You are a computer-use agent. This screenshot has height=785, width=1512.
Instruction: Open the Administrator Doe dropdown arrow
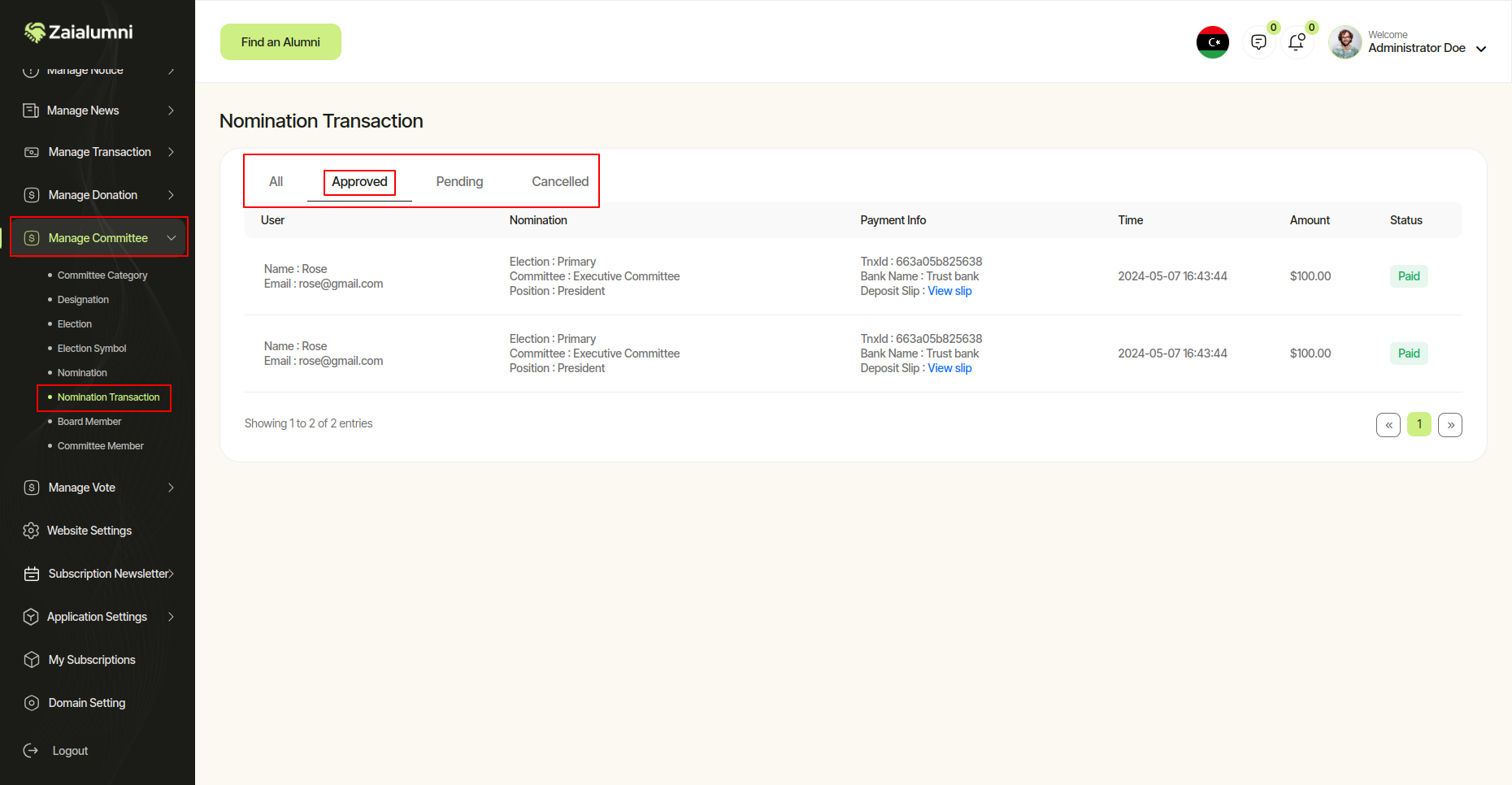pyautogui.click(x=1481, y=49)
